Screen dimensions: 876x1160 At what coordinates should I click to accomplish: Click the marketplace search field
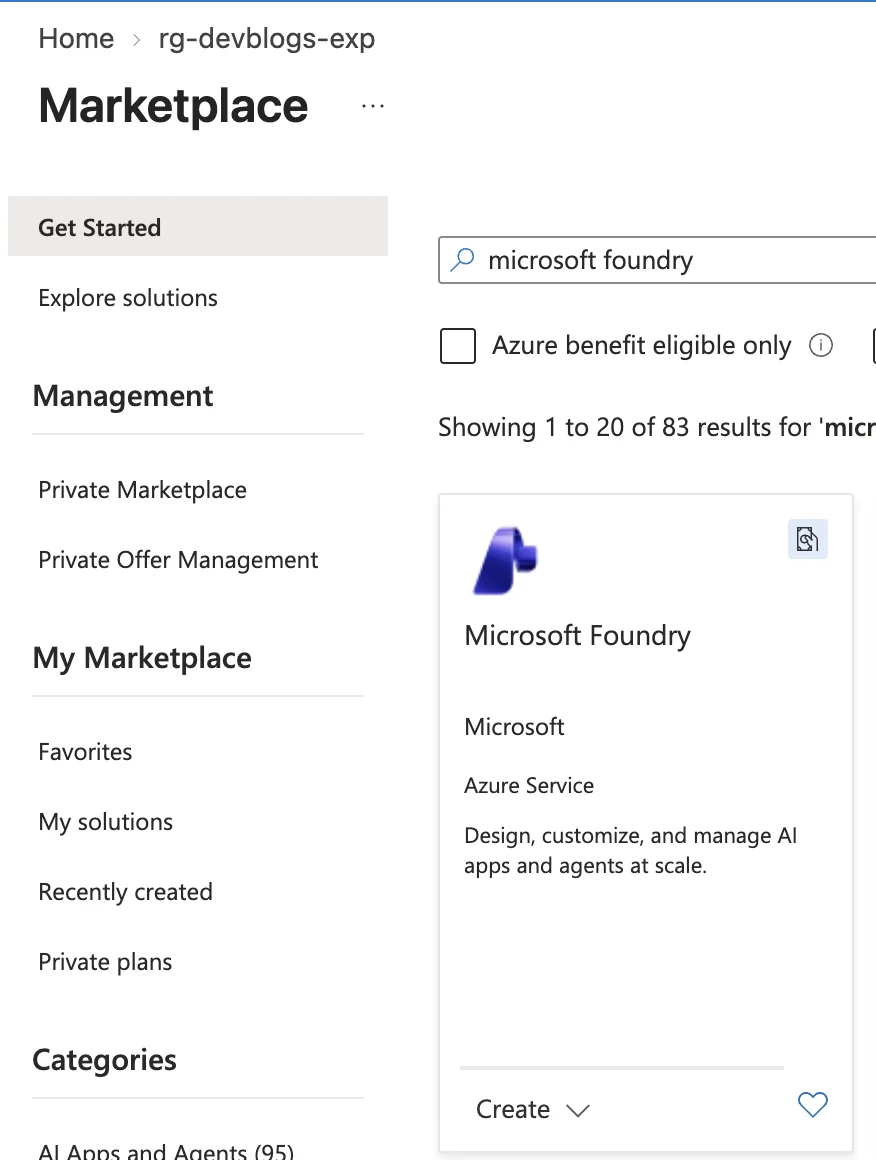click(657, 260)
